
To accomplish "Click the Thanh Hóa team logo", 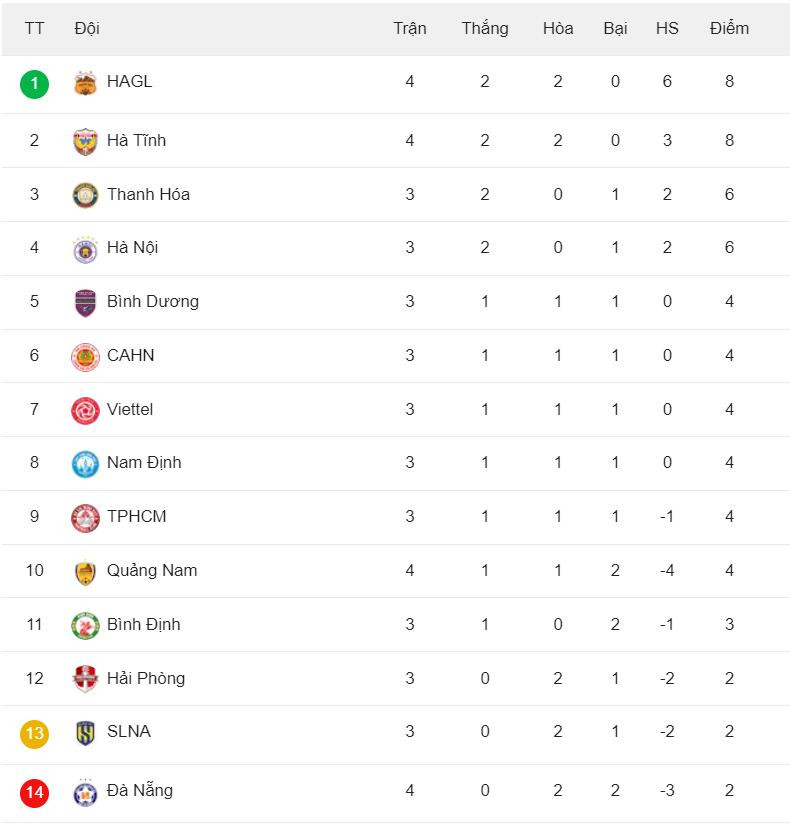I will [85, 195].
